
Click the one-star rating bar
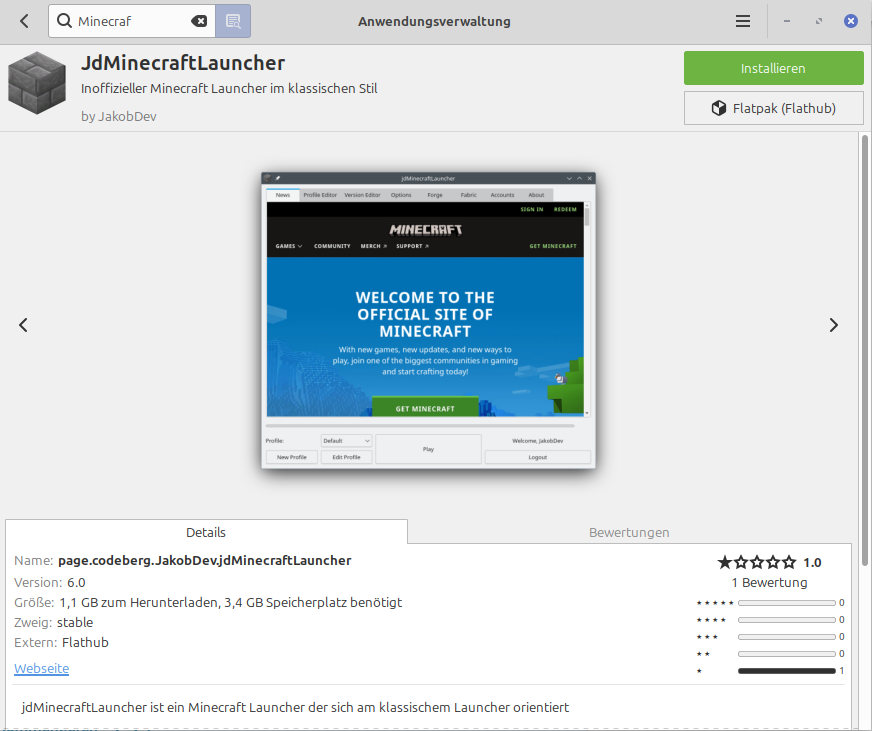pos(787,671)
